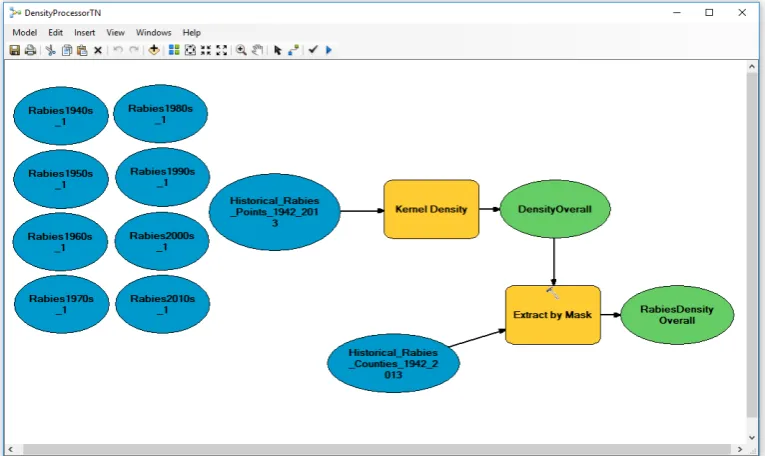
Task: Click the vertical scrollbar thumb
Action: (x=752, y=245)
